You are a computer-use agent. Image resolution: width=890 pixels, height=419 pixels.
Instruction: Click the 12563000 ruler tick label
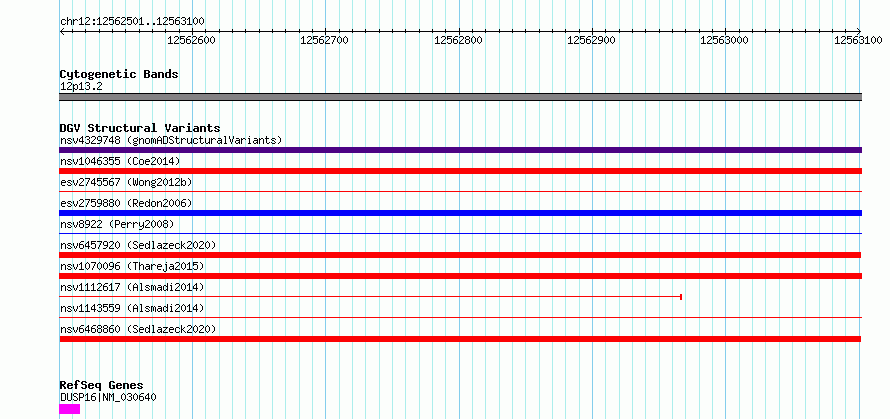tap(725, 40)
